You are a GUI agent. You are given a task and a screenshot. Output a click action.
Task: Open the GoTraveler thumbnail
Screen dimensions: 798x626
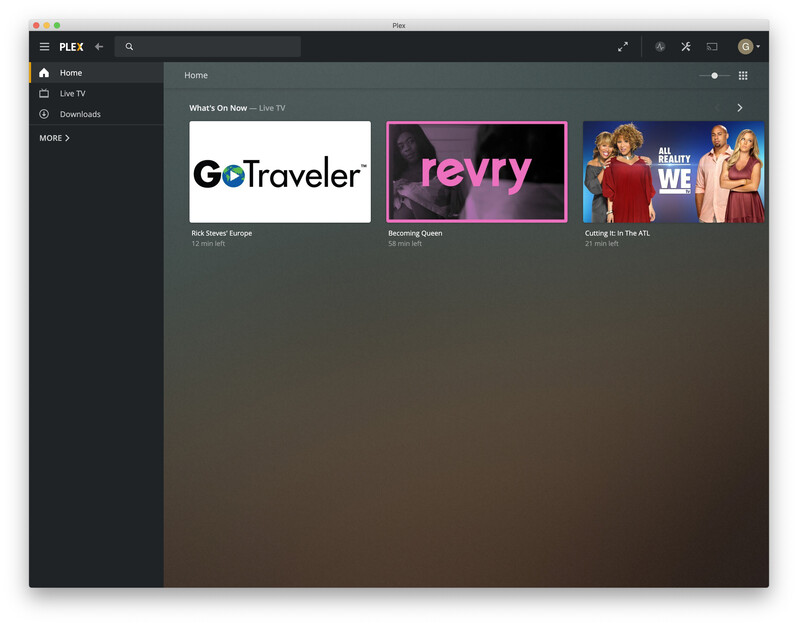point(280,172)
